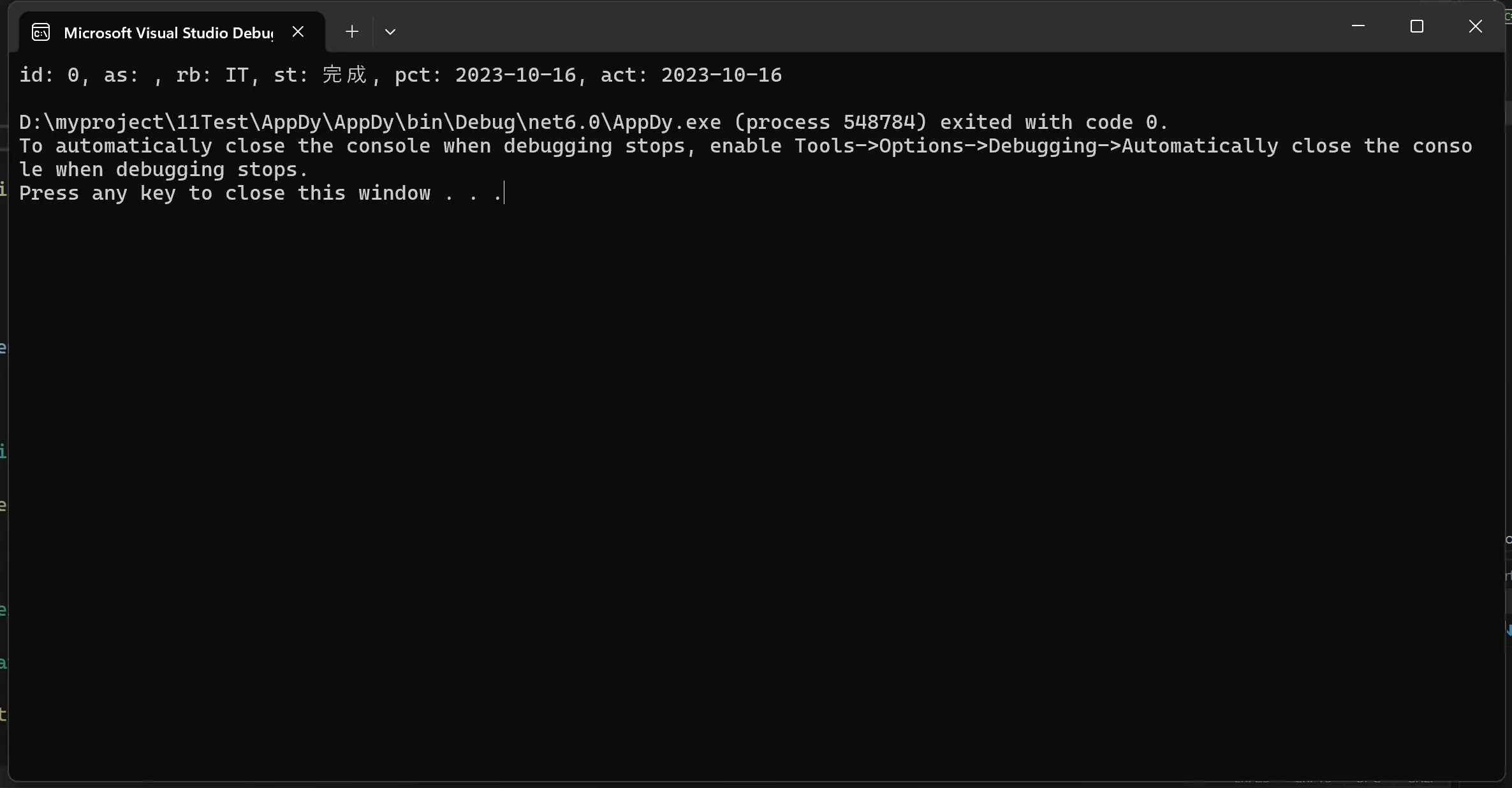The width and height of the screenshot is (1512, 788).
Task: Maximize the debug console window
Action: 1416,27
